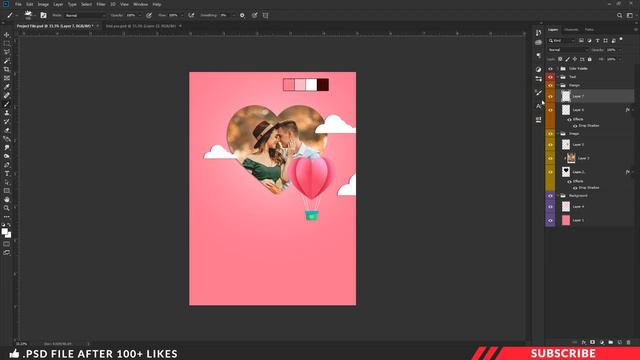640x360 pixels.
Task: Select the Crop tool
Action: point(7,69)
